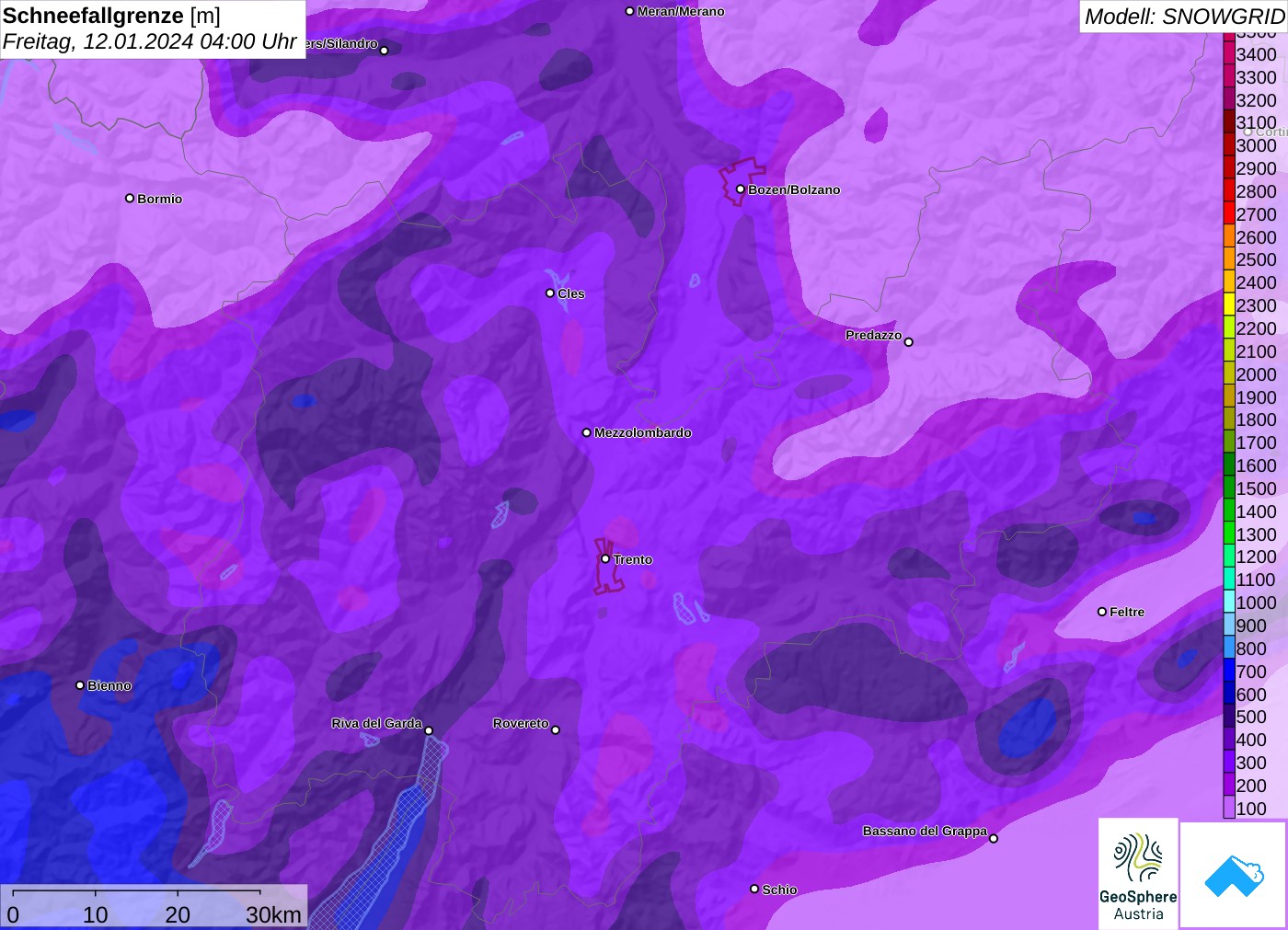Viewport: 1288px width, 930px height.
Task: Click the legend value 2900
Action: click(1256, 168)
